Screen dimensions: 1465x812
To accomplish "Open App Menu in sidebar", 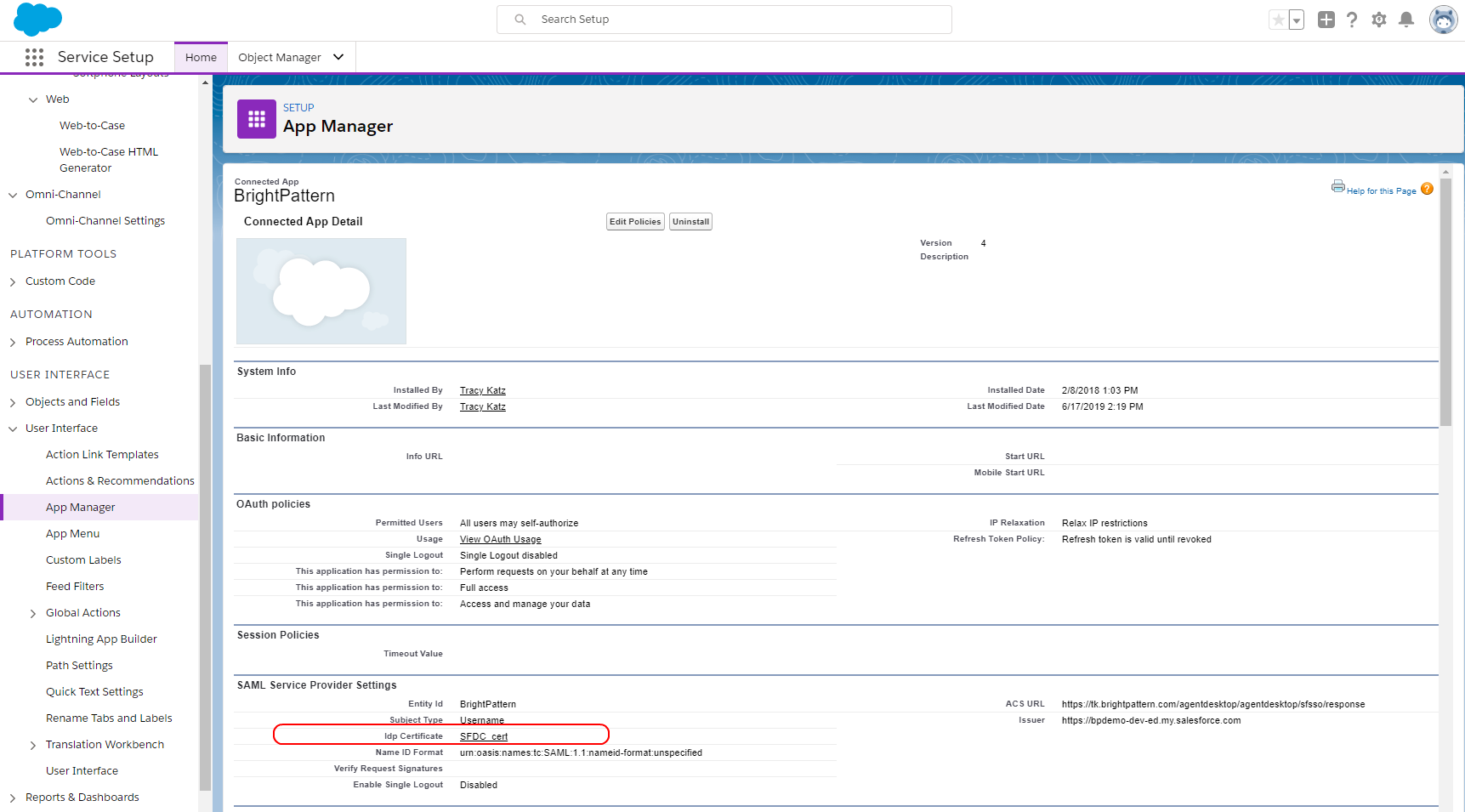I will tap(72, 533).
